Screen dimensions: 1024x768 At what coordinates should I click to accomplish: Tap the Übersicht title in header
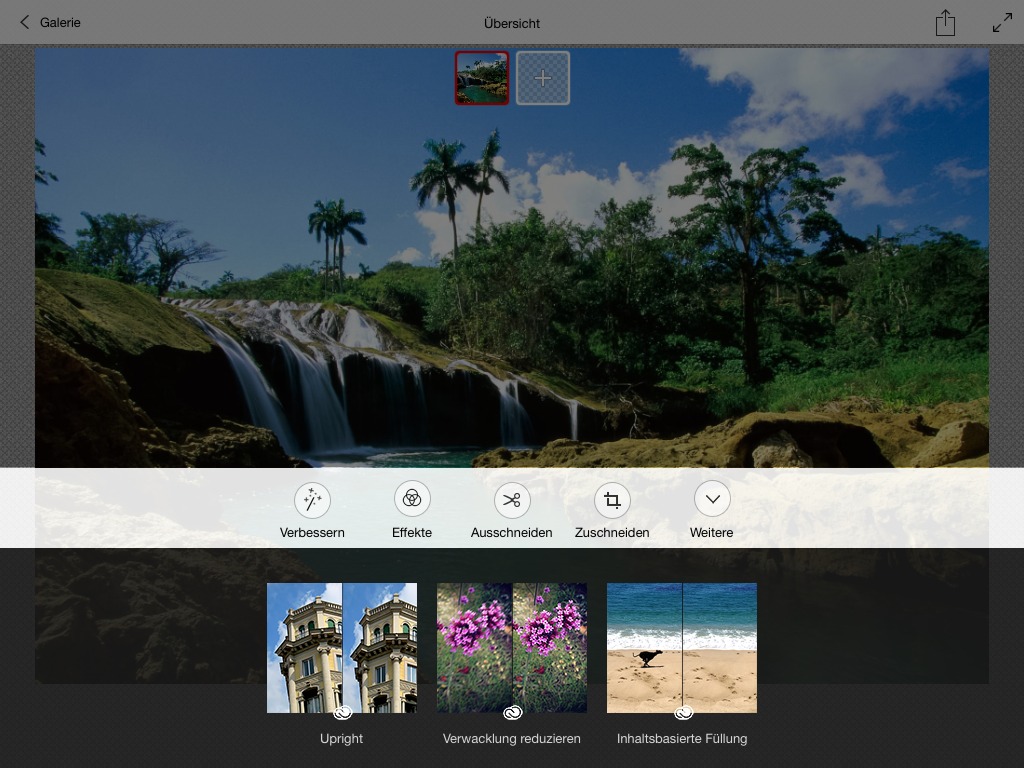pyautogui.click(x=512, y=23)
